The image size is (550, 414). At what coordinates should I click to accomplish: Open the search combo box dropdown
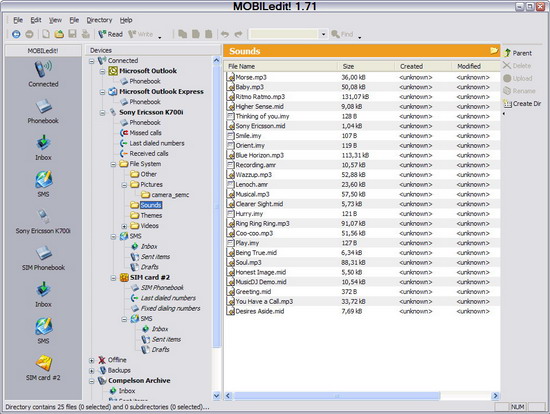pyautogui.click(x=323, y=34)
